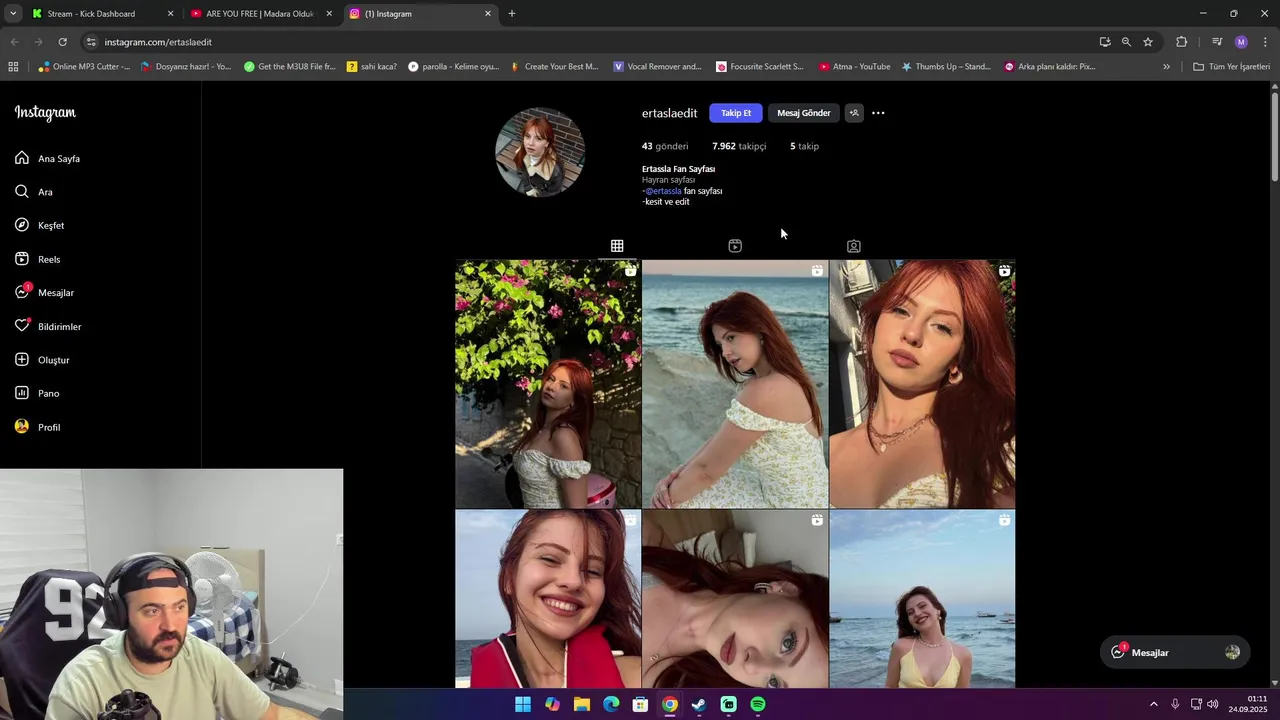
Task: Click the Instagram logo in sidebar
Action: [x=45, y=113]
